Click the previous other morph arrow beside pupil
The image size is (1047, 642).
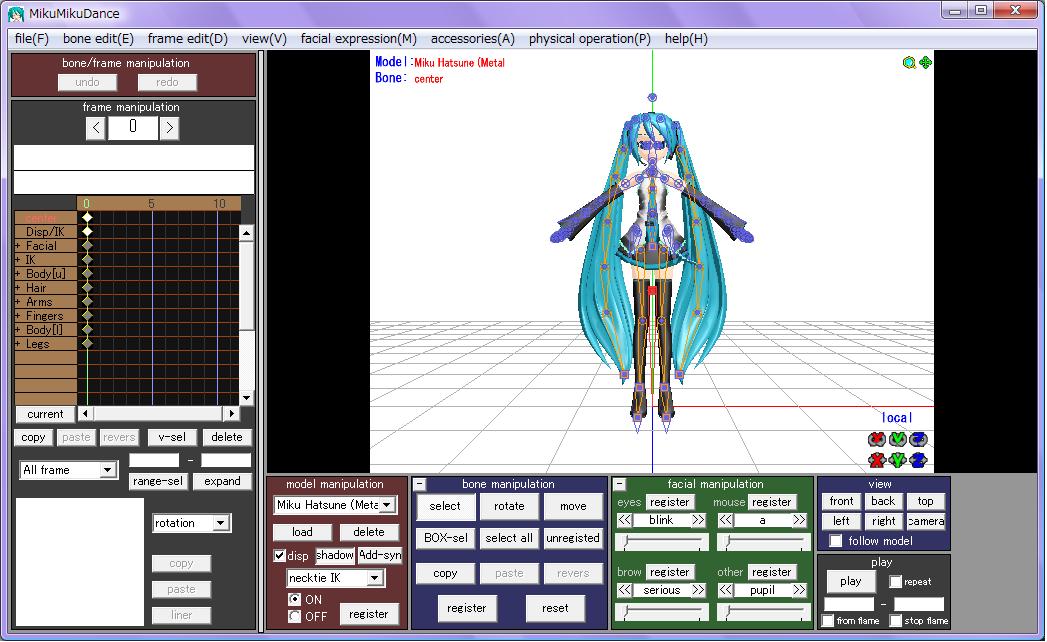726,591
